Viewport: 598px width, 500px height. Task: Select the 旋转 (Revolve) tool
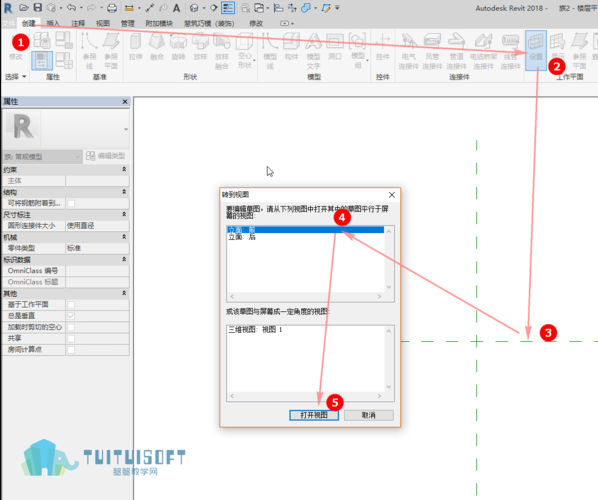178,47
